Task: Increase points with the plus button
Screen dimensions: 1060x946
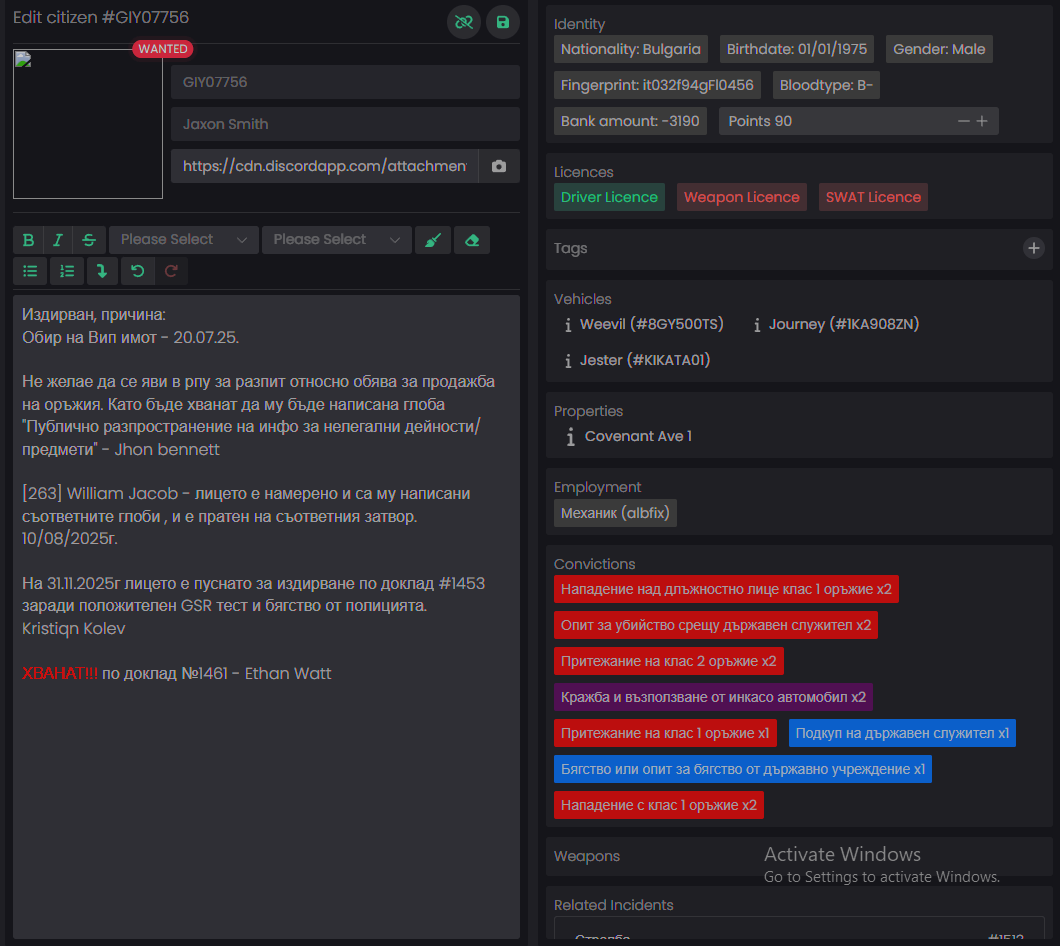Action: (982, 121)
